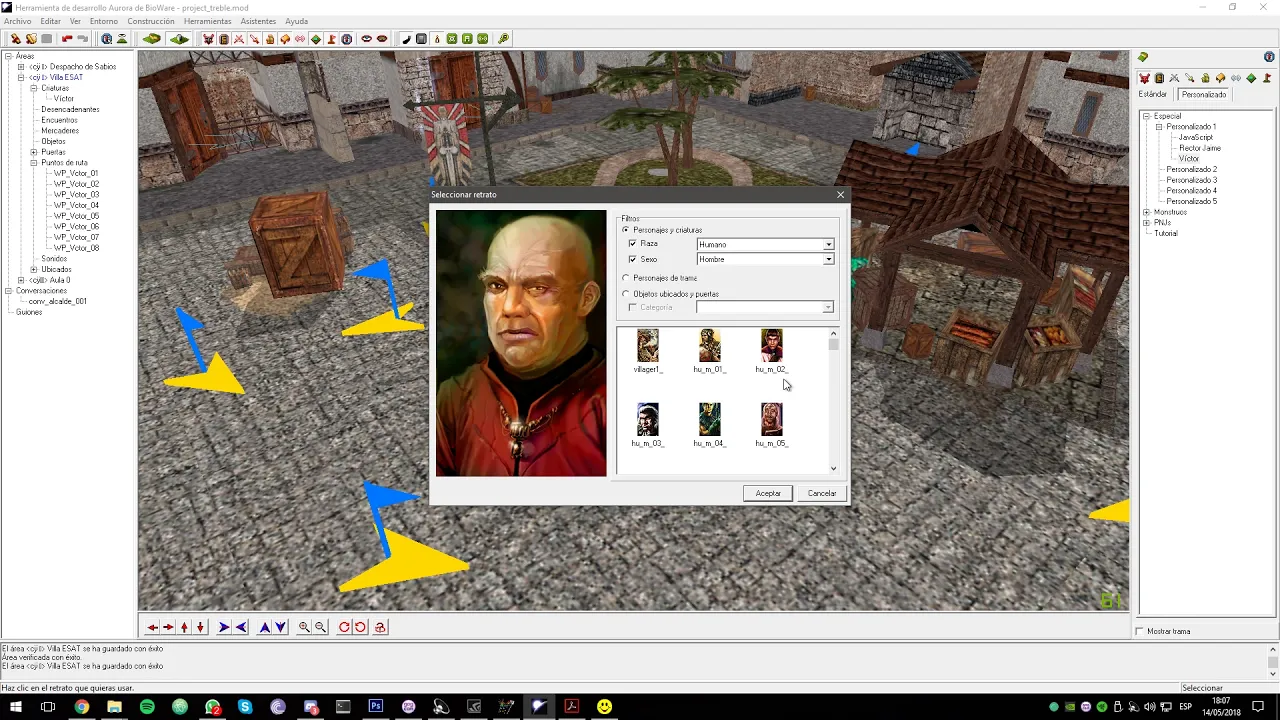This screenshot has height=720, width=1280.
Task: Zoom out with the magnifier minus icon
Action: [x=320, y=627]
